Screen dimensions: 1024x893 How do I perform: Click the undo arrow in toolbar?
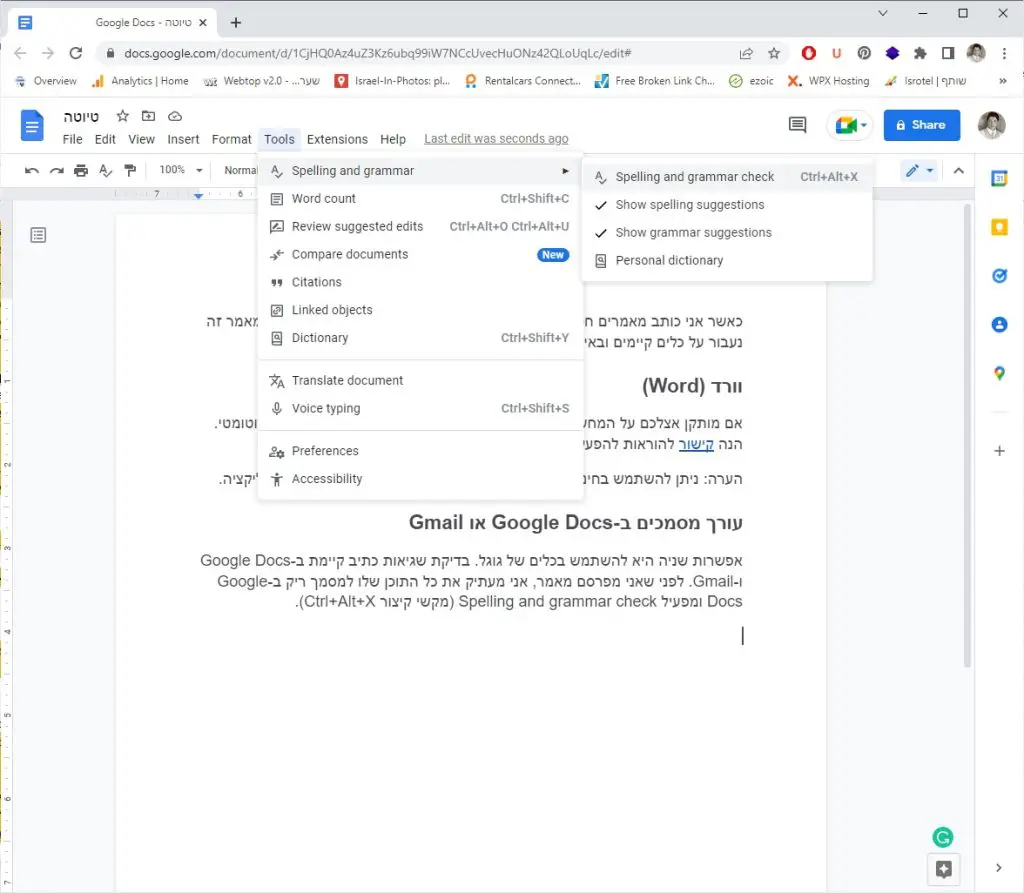[31, 170]
